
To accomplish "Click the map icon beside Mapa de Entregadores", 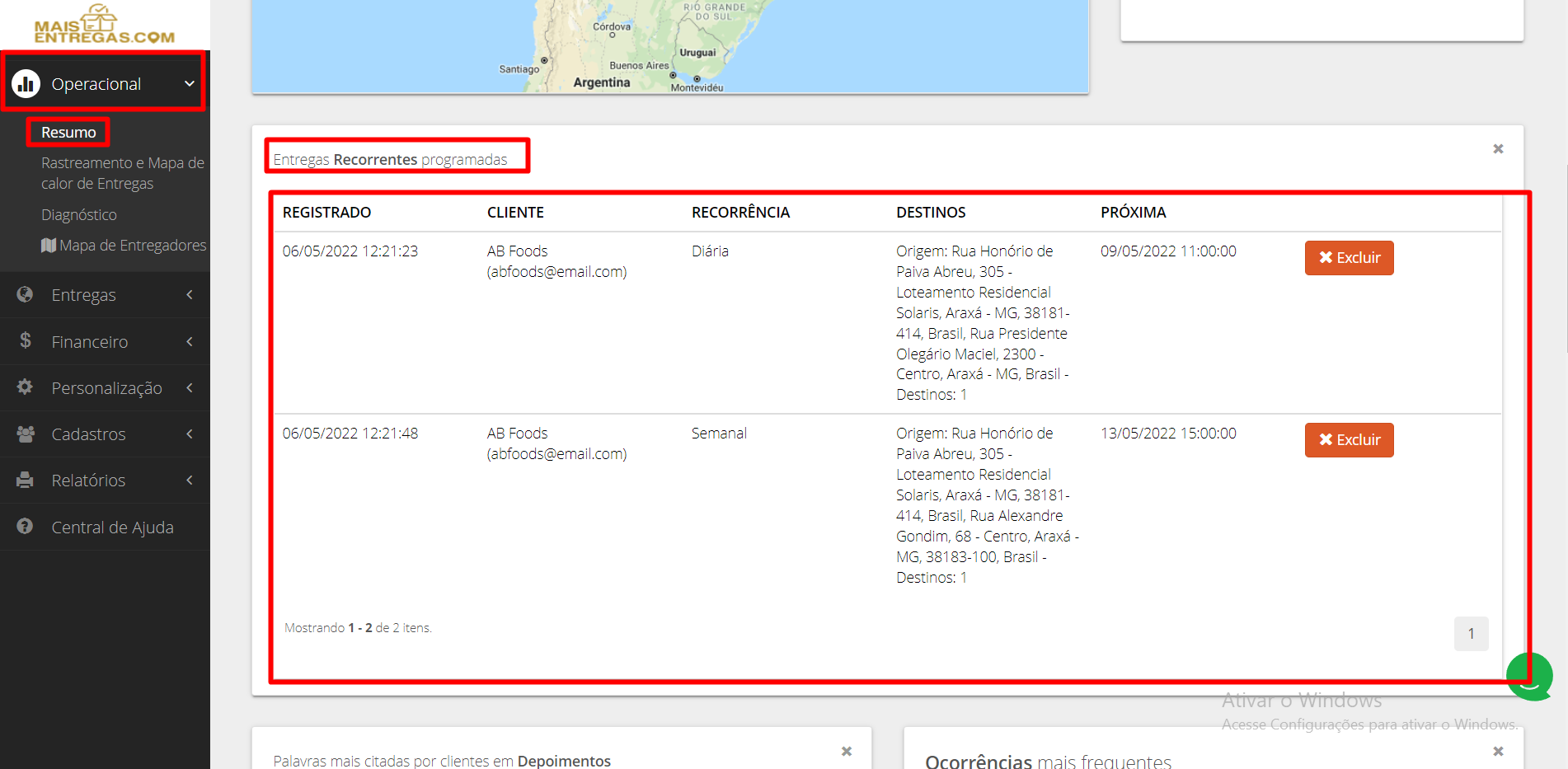I will 49,245.
